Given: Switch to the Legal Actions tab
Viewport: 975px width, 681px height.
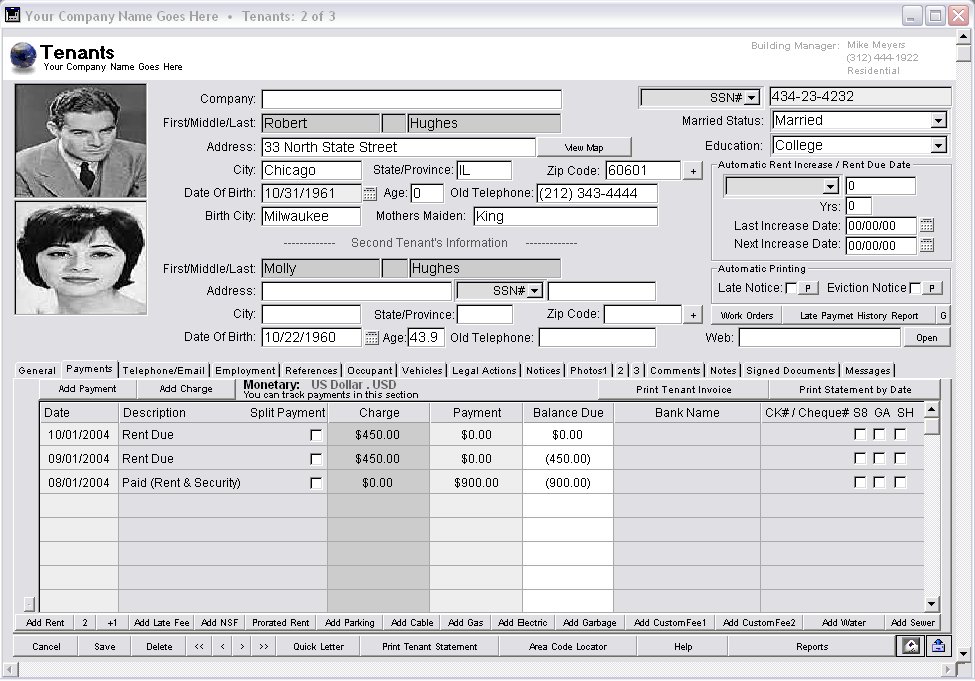Looking at the screenshot, I should tap(484, 371).
